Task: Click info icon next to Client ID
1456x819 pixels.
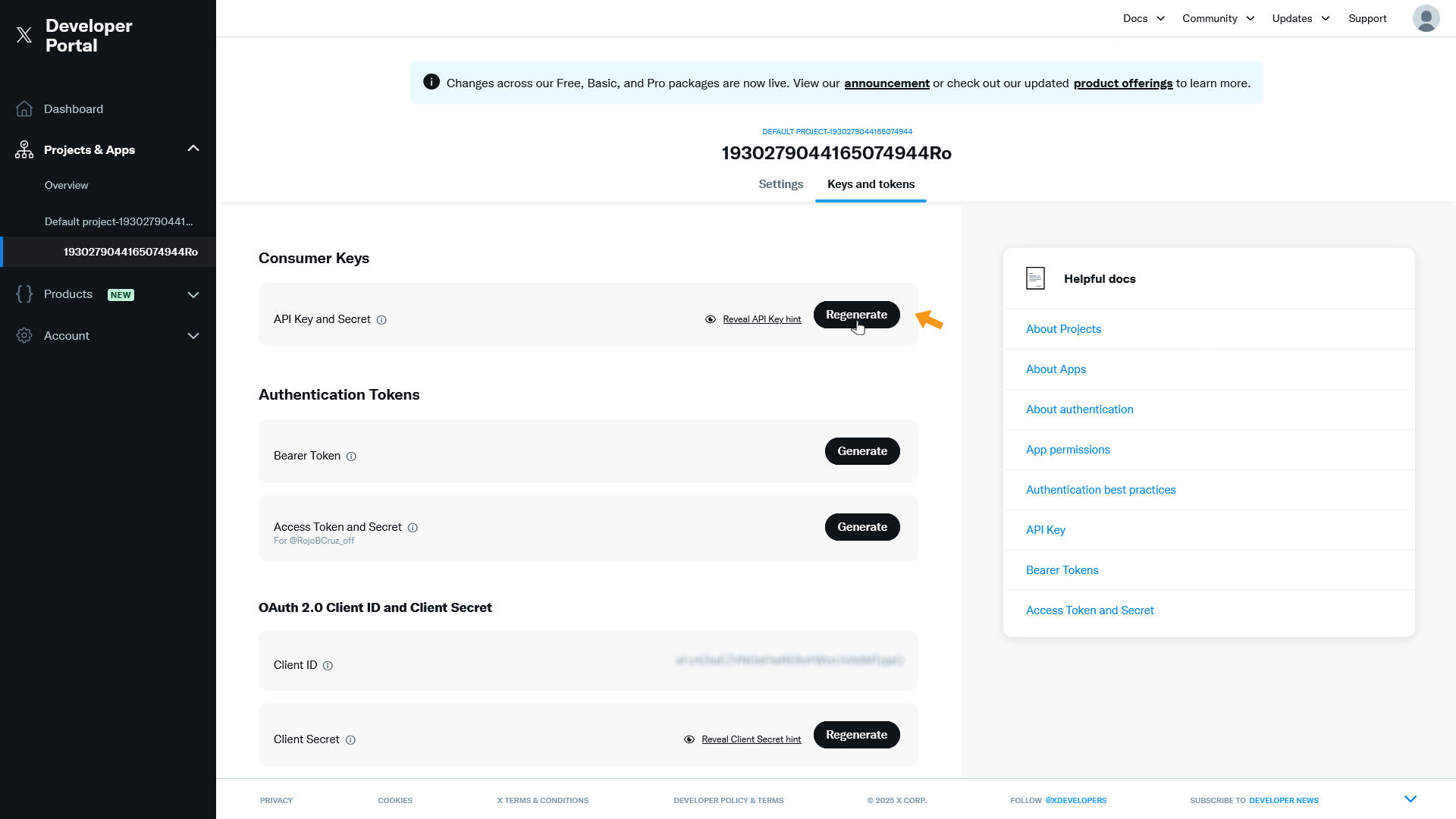Action: coord(328,666)
